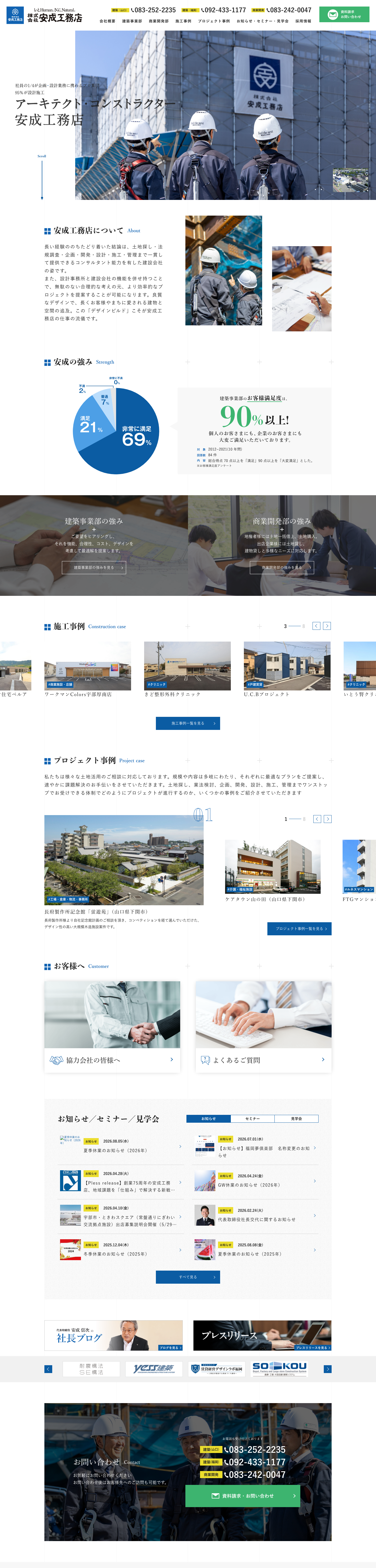Click the 賃貸経営デザインラボ福岡 banner
Image resolution: width=376 pixels, height=1568 pixels.
217,1369
